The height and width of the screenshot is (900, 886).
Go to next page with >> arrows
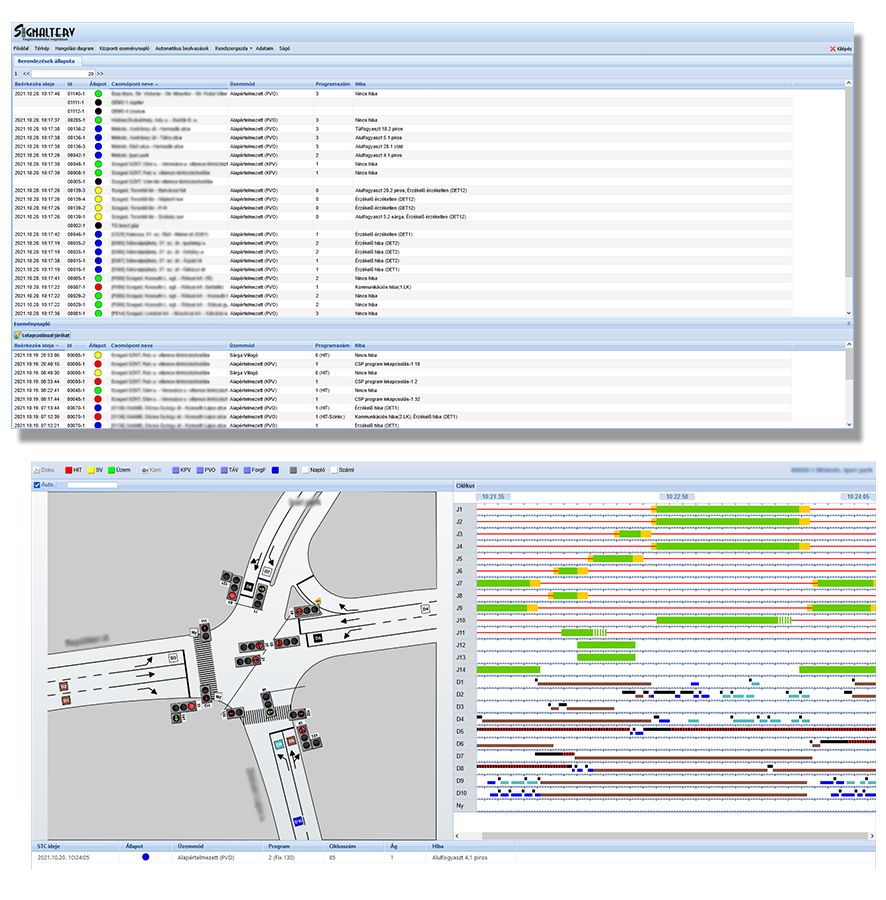tap(100, 73)
